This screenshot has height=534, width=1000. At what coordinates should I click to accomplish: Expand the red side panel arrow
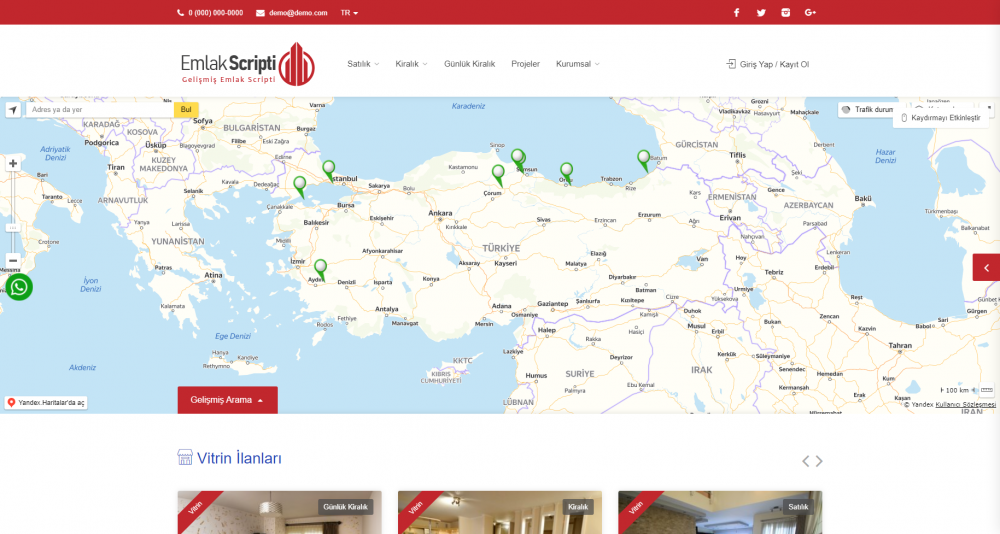pyautogui.click(x=986, y=268)
